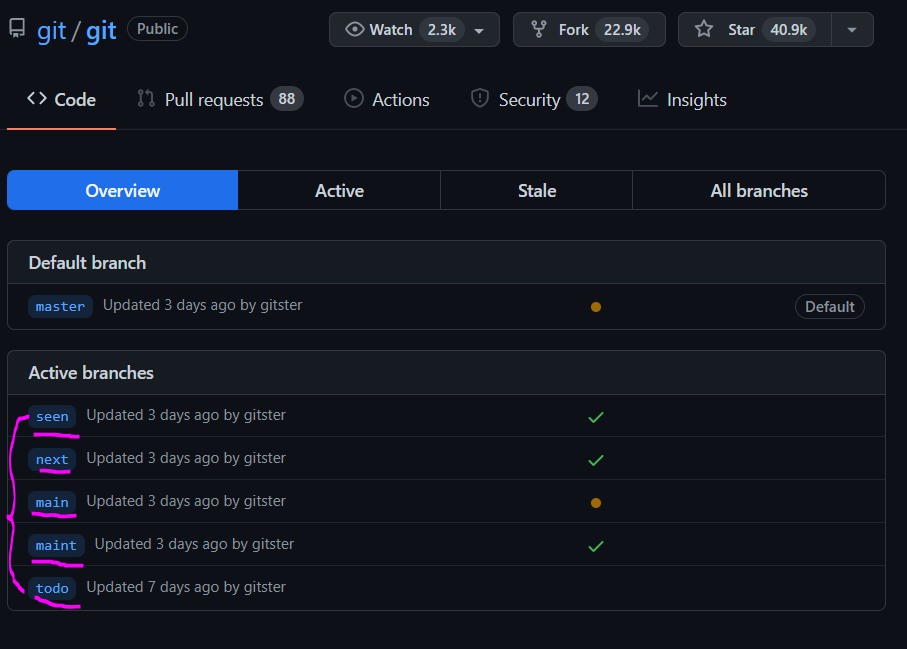The image size is (907, 649).
Task: Open the master branch
Action: tap(60, 307)
